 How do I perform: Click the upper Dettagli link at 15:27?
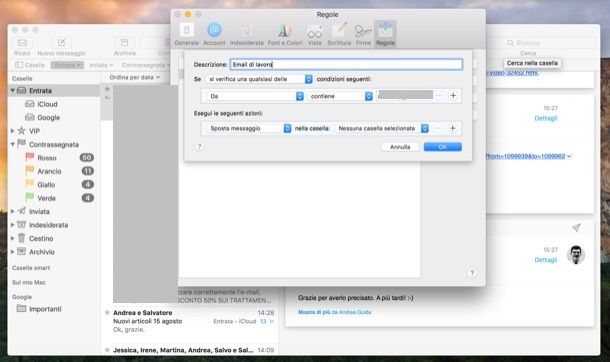(x=545, y=118)
